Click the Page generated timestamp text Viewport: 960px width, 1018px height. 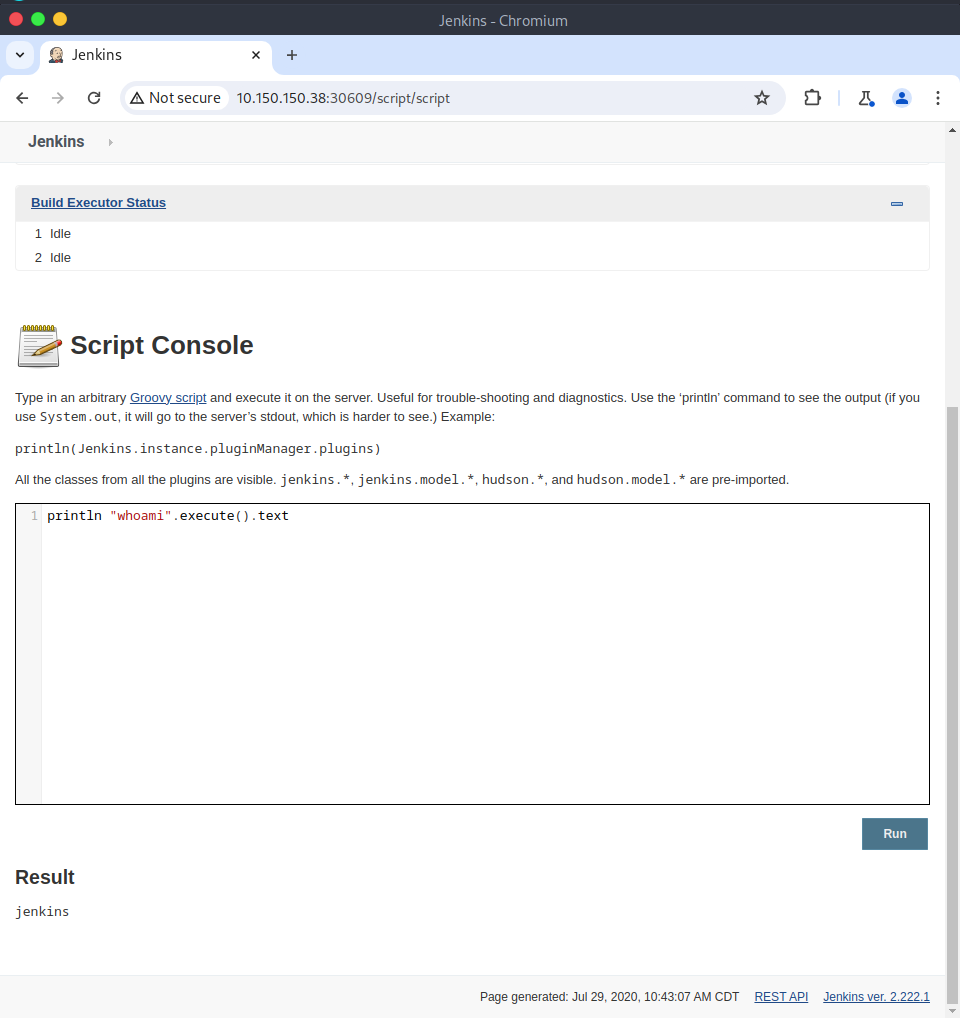pos(609,997)
